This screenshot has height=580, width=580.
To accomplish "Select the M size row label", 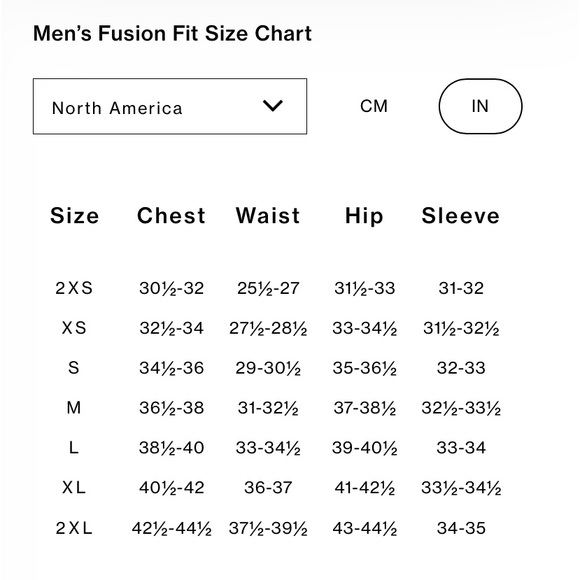I will click(x=74, y=408).
